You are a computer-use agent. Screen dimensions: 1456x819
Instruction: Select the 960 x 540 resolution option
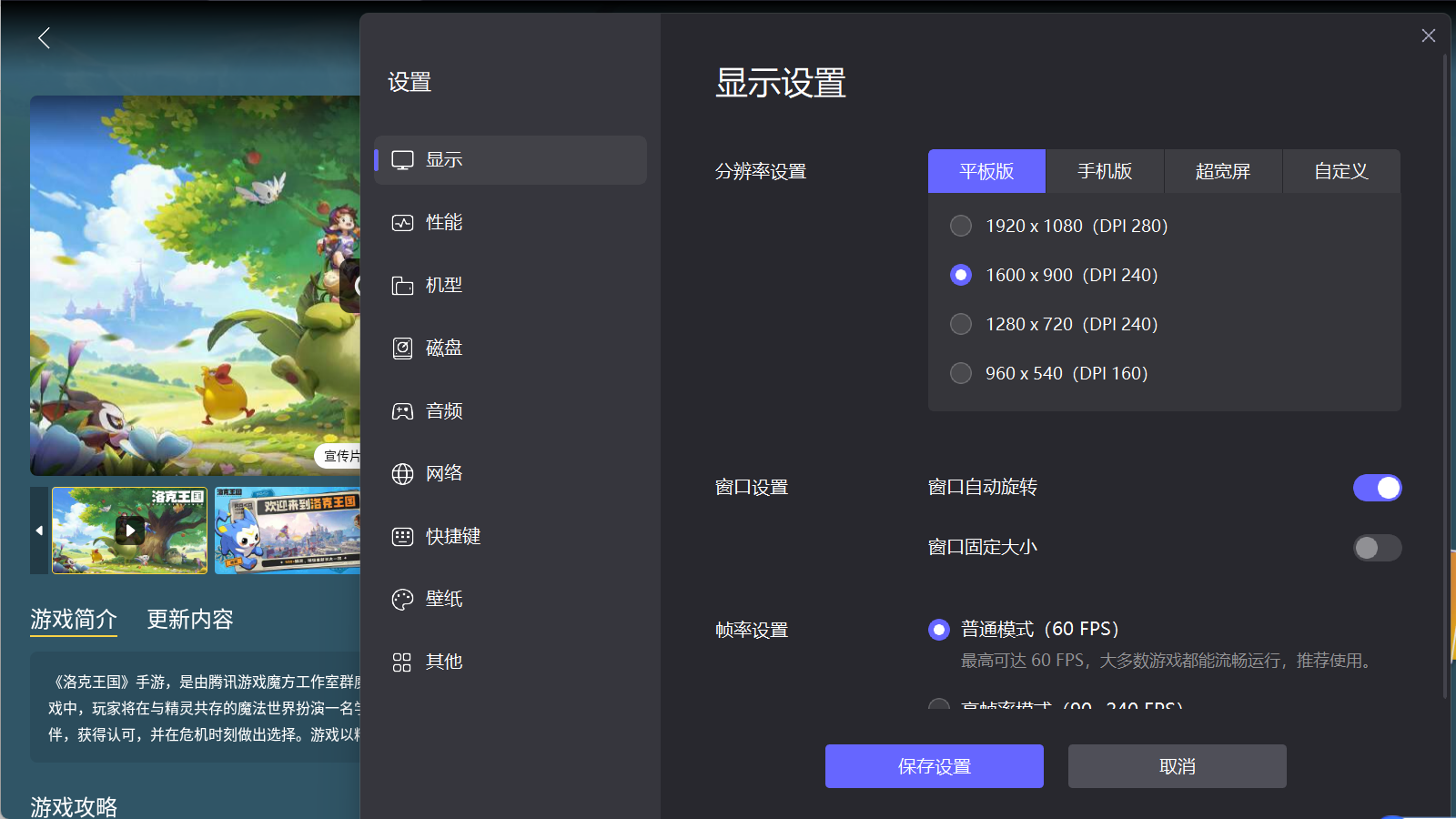pos(960,372)
